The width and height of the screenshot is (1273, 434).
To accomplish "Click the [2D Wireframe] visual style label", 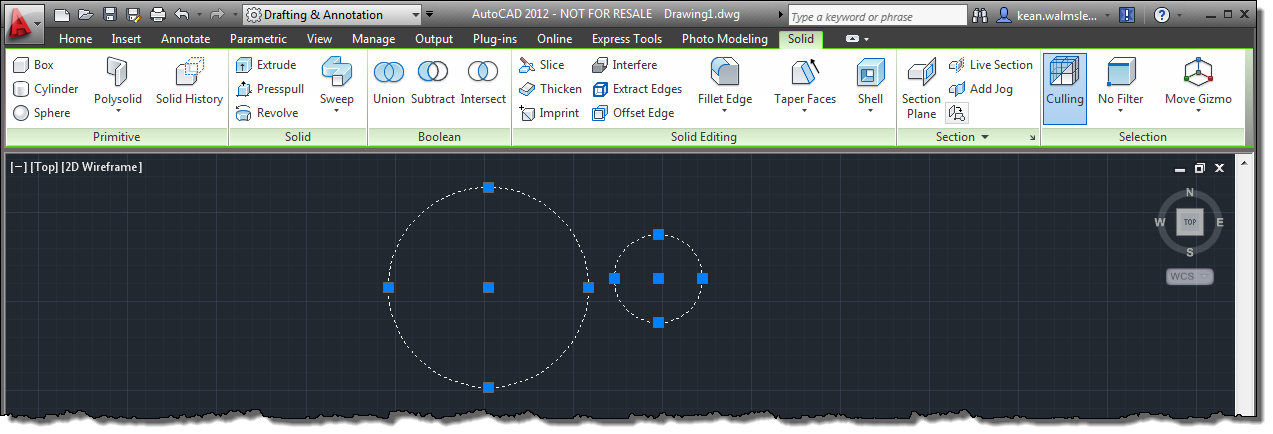I will tap(101, 167).
